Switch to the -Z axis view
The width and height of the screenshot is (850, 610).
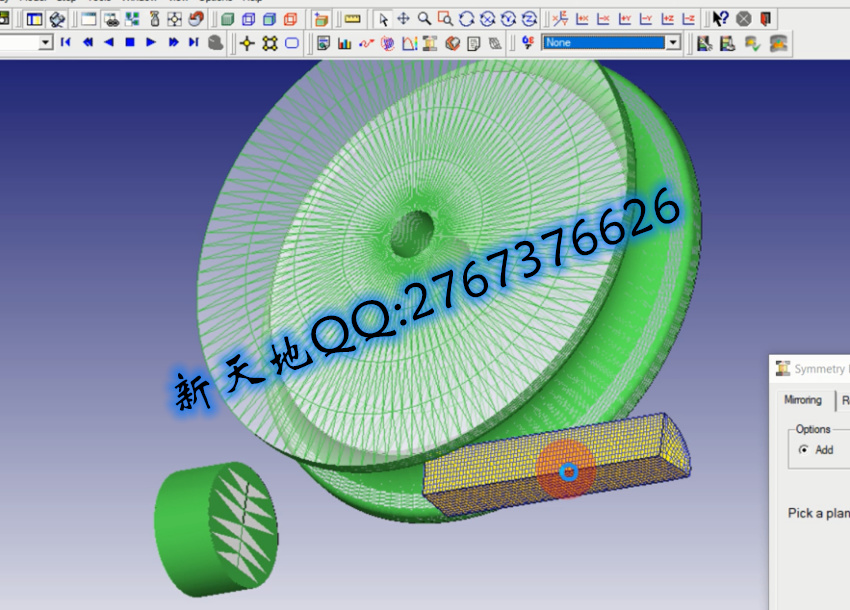coord(689,19)
